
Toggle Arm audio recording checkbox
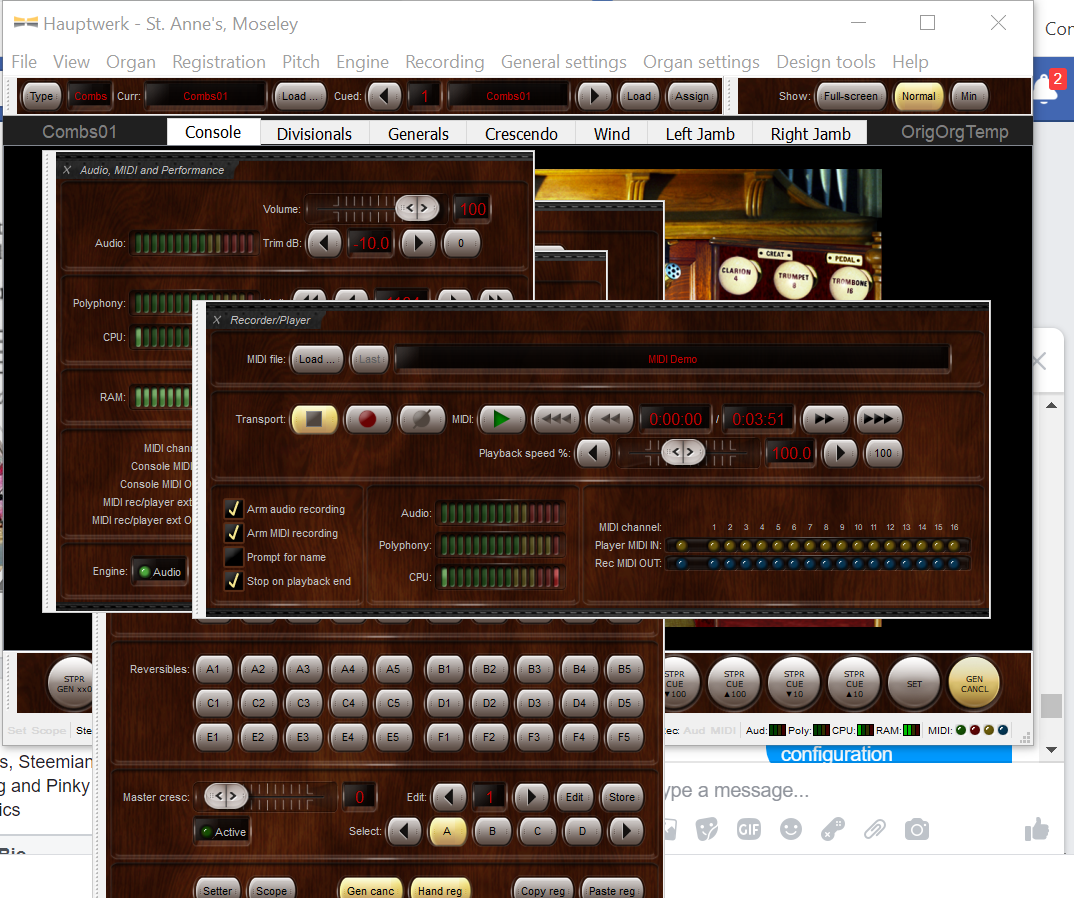(x=234, y=509)
